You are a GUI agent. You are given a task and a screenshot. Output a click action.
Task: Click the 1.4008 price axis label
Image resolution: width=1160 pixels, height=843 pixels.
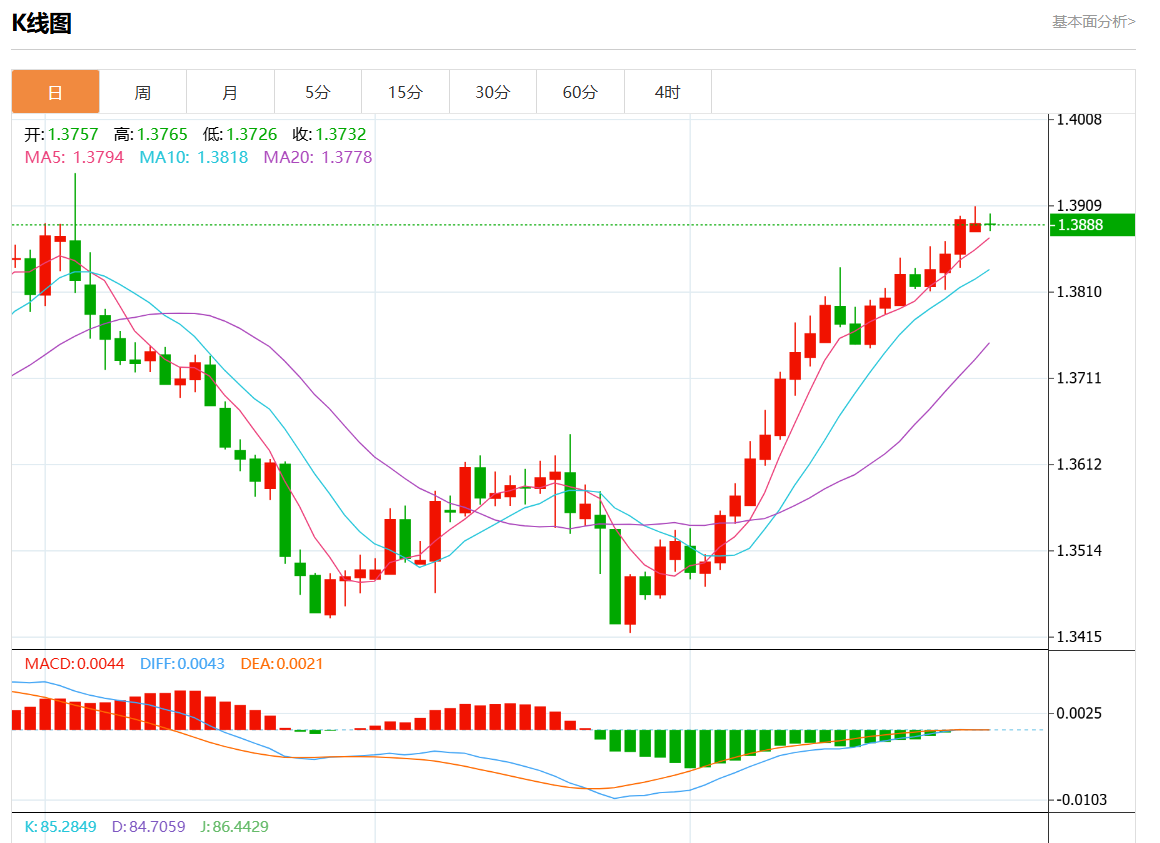(x=1079, y=120)
